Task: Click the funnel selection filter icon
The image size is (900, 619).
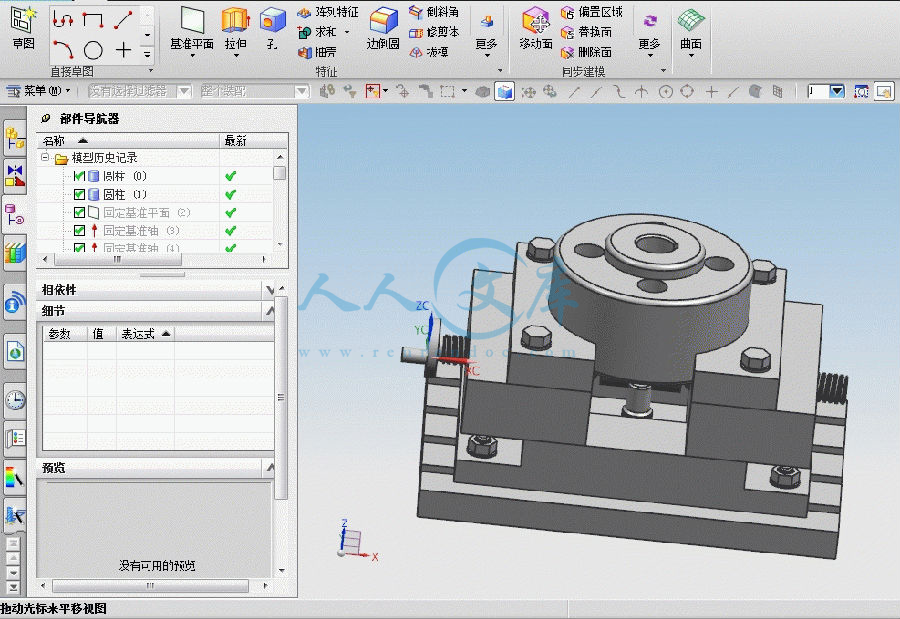Action: [350, 91]
